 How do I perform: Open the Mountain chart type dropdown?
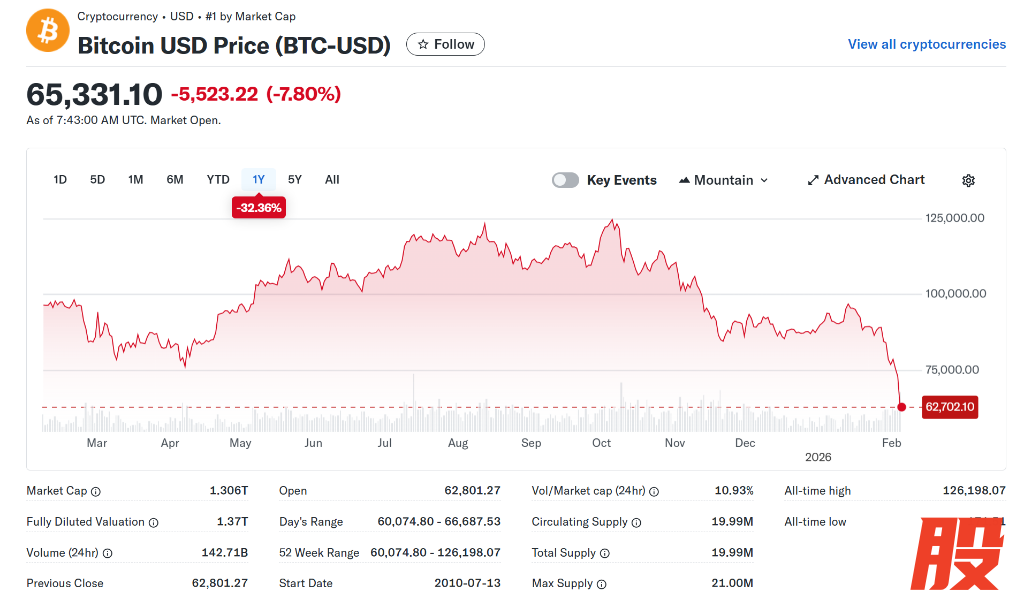coord(724,180)
